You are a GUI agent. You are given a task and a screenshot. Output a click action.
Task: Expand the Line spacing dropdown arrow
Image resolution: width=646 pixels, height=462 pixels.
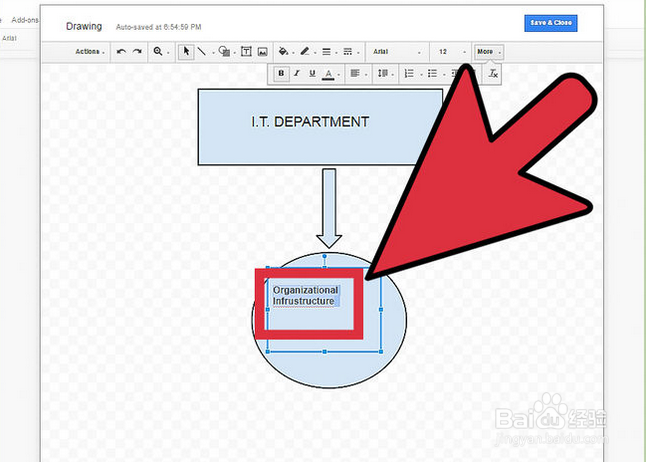pyautogui.click(x=393, y=75)
